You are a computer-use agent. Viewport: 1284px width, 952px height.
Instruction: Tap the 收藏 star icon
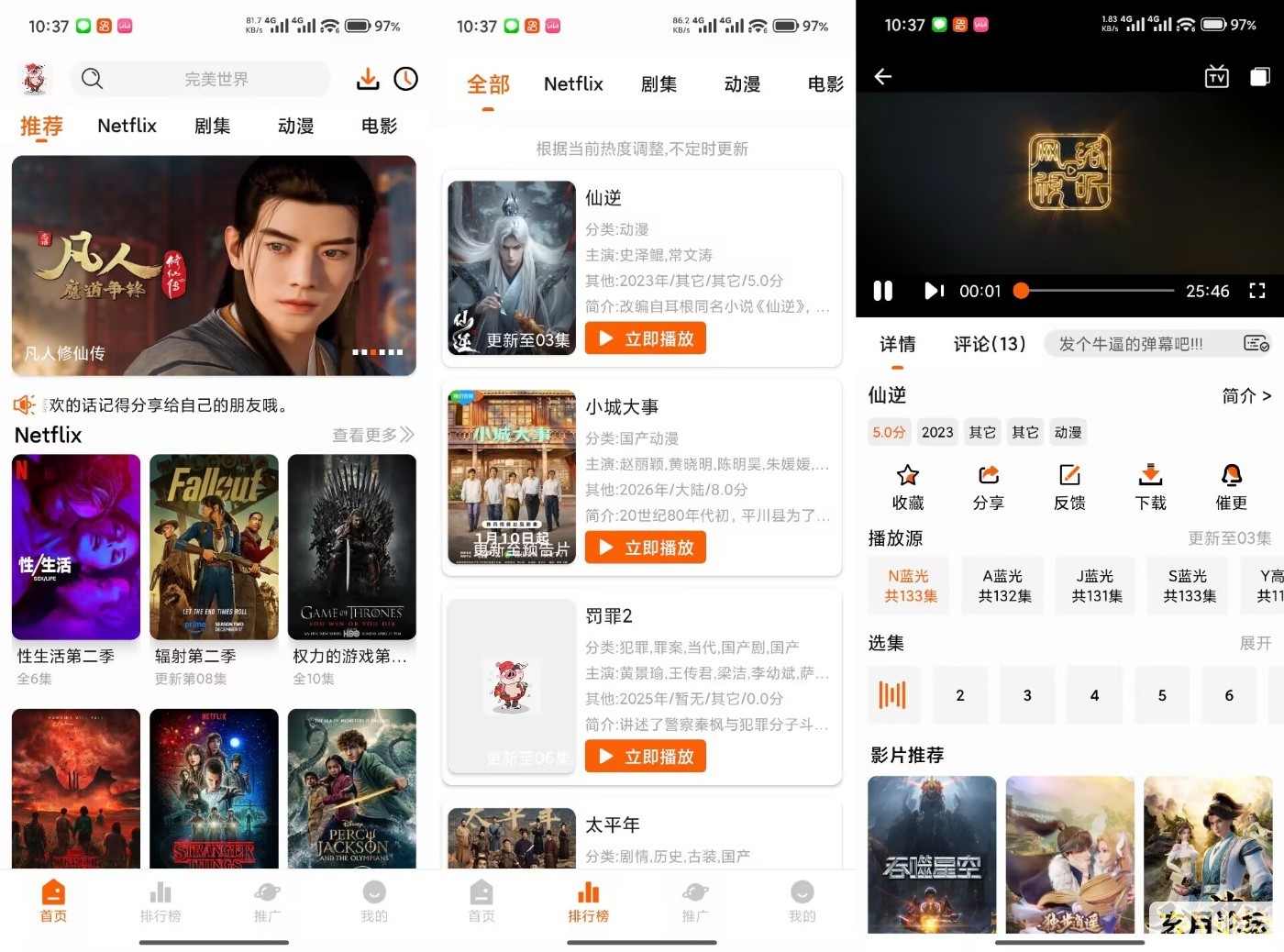[x=907, y=475]
